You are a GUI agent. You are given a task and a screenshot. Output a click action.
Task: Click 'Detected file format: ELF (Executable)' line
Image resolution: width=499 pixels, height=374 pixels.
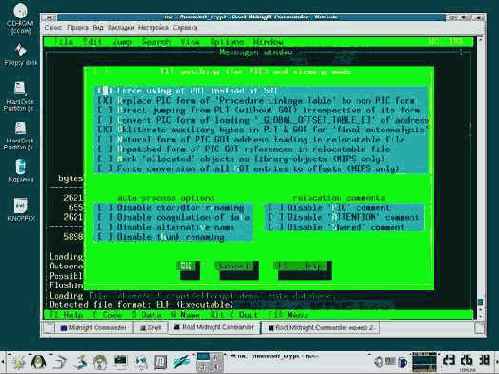141,305
